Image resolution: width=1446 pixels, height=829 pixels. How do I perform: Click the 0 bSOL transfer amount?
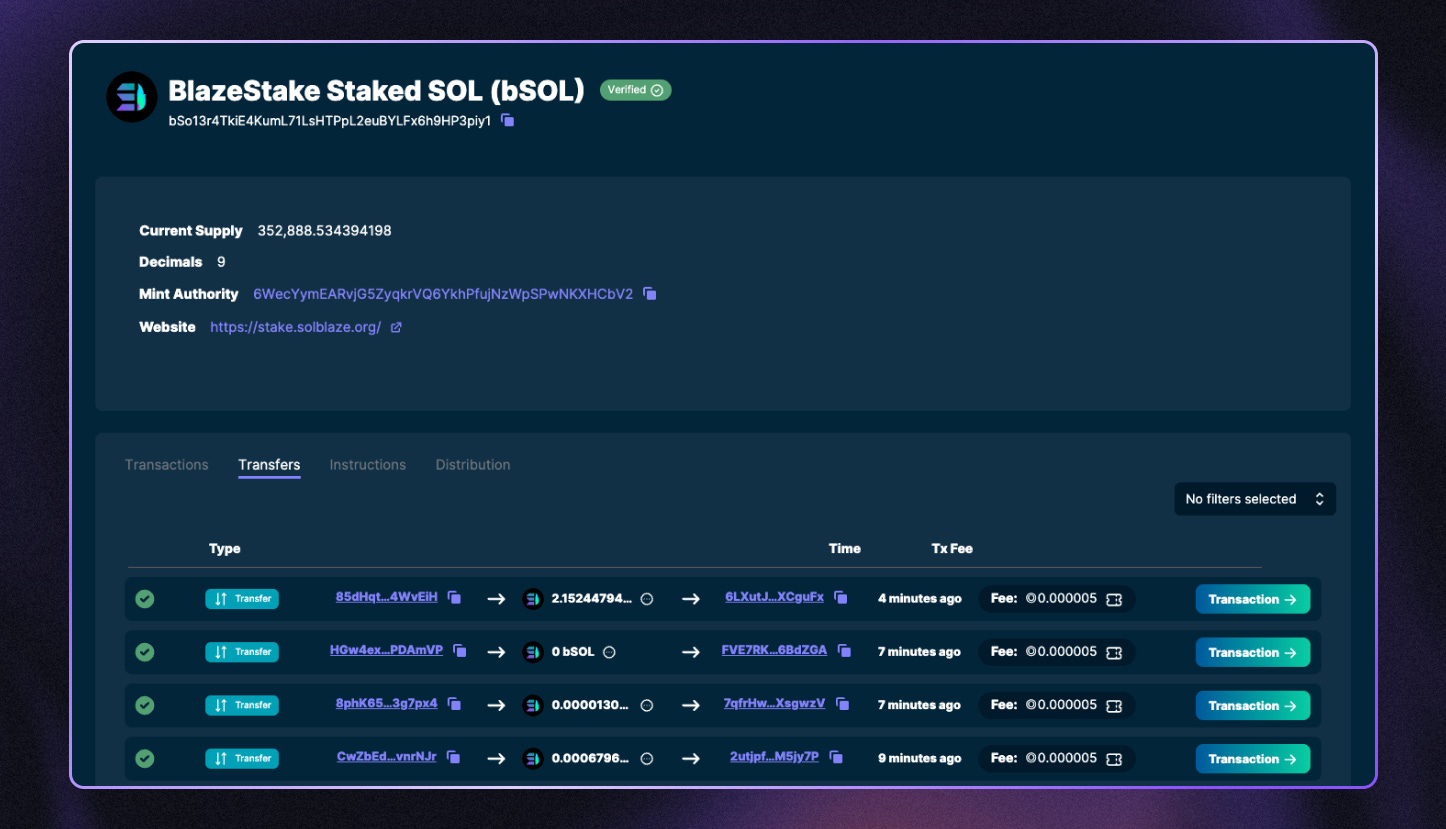click(x=573, y=652)
